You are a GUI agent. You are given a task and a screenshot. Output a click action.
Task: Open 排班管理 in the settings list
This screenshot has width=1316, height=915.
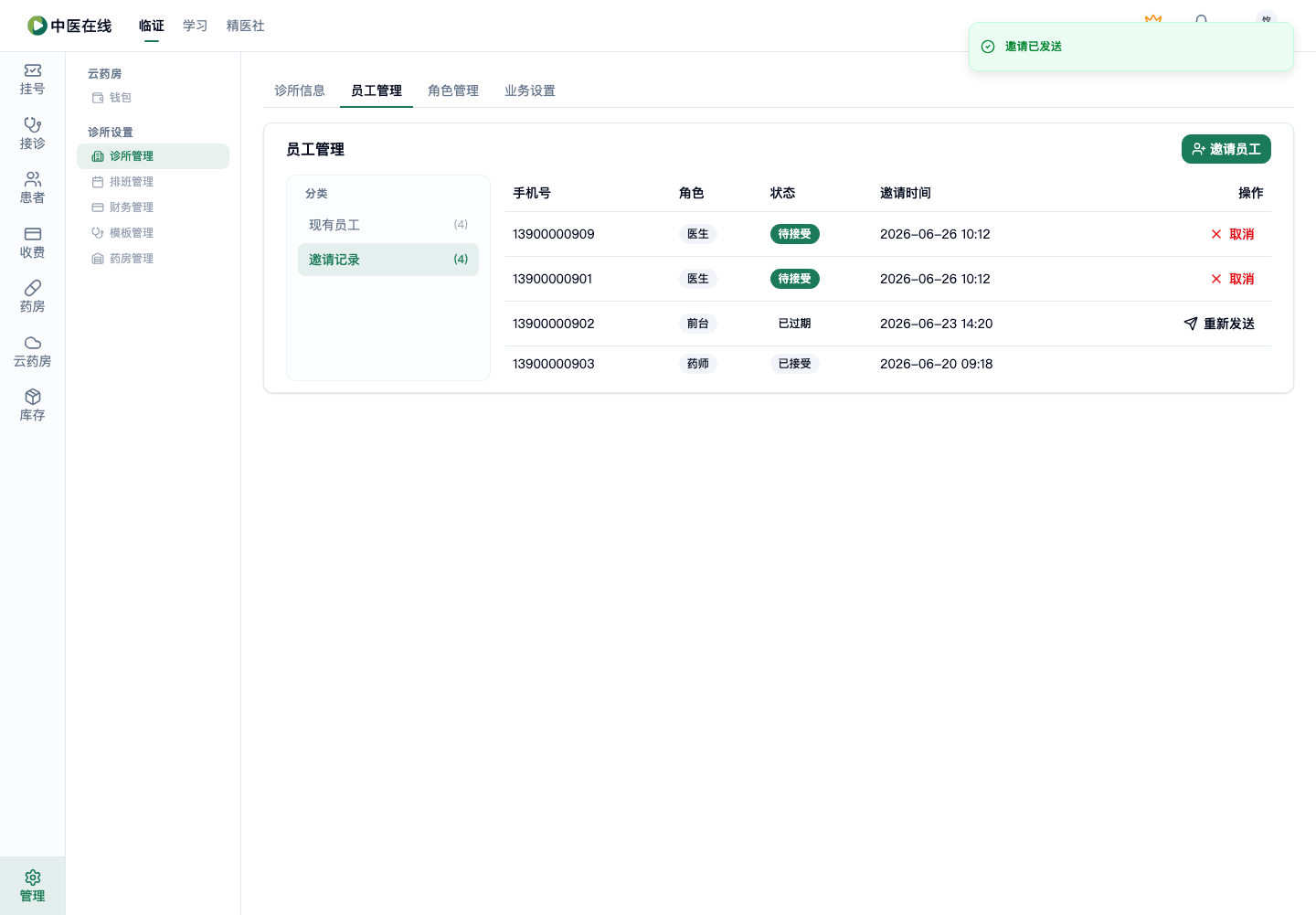tap(153, 182)
